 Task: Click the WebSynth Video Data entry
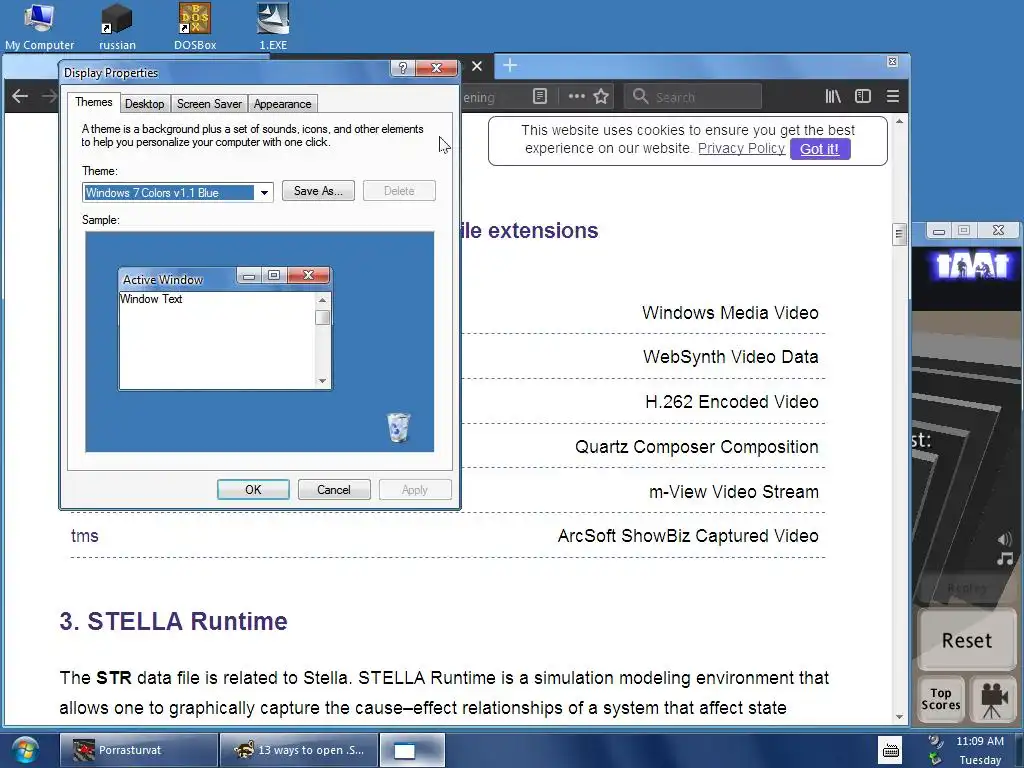click(x=730, y=357)
